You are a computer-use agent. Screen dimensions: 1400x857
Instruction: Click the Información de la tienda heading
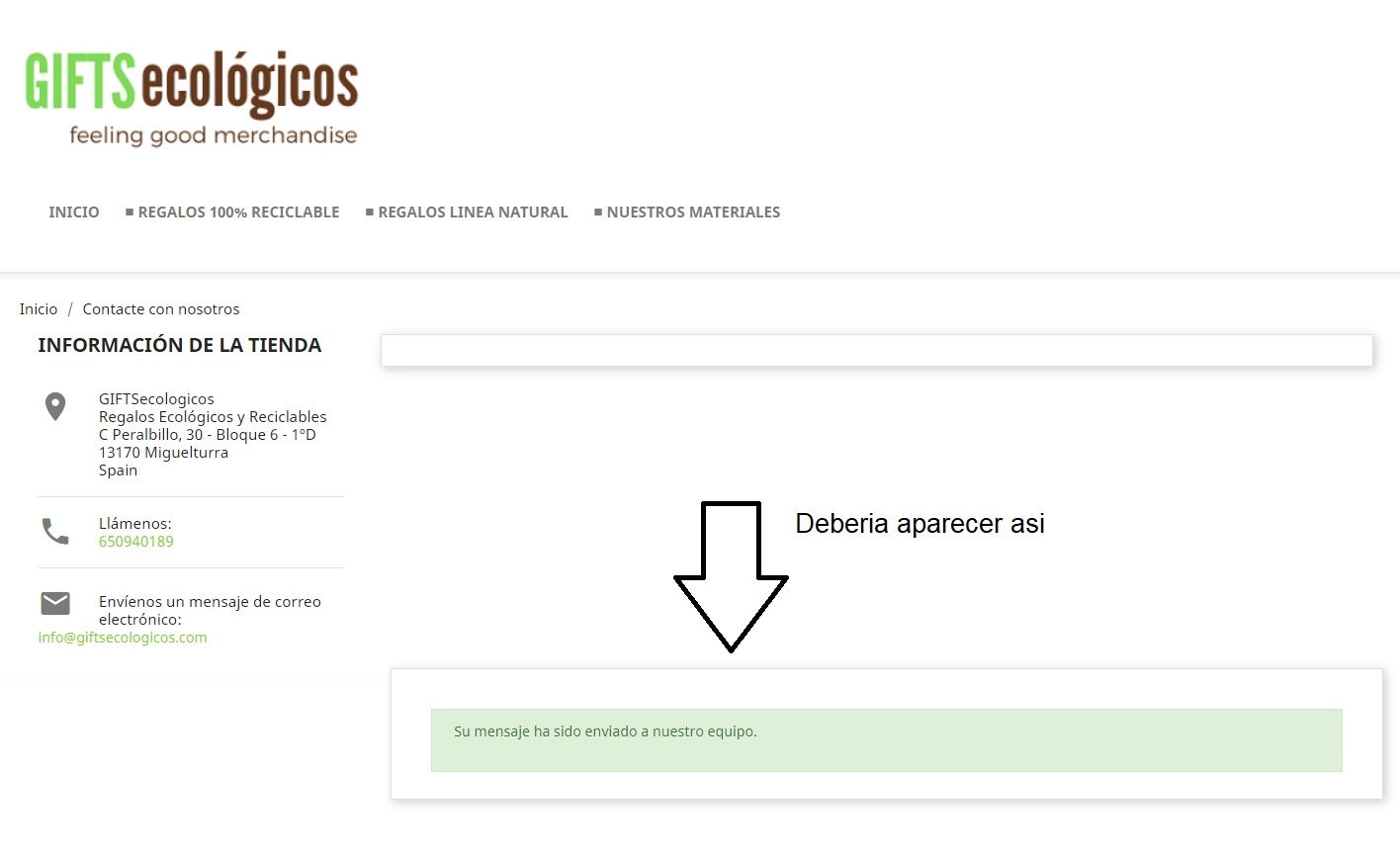(180, 345)
